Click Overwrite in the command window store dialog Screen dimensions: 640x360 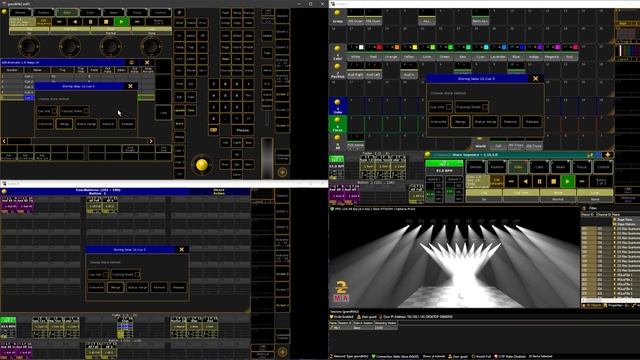45,124
